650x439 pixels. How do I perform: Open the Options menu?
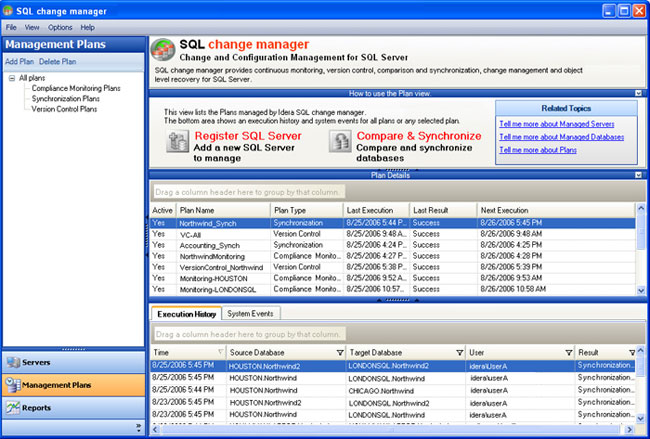tap(60, 27)
